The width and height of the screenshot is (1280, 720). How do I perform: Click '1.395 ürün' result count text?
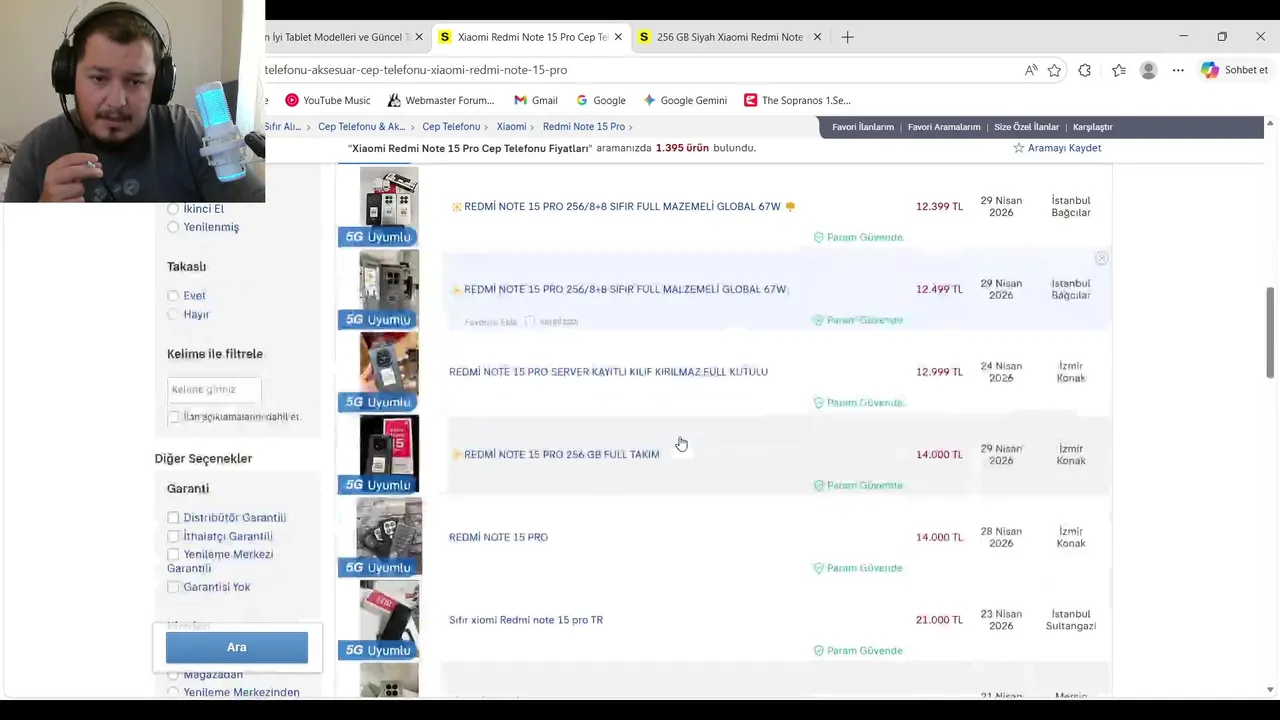coord(682,148)
